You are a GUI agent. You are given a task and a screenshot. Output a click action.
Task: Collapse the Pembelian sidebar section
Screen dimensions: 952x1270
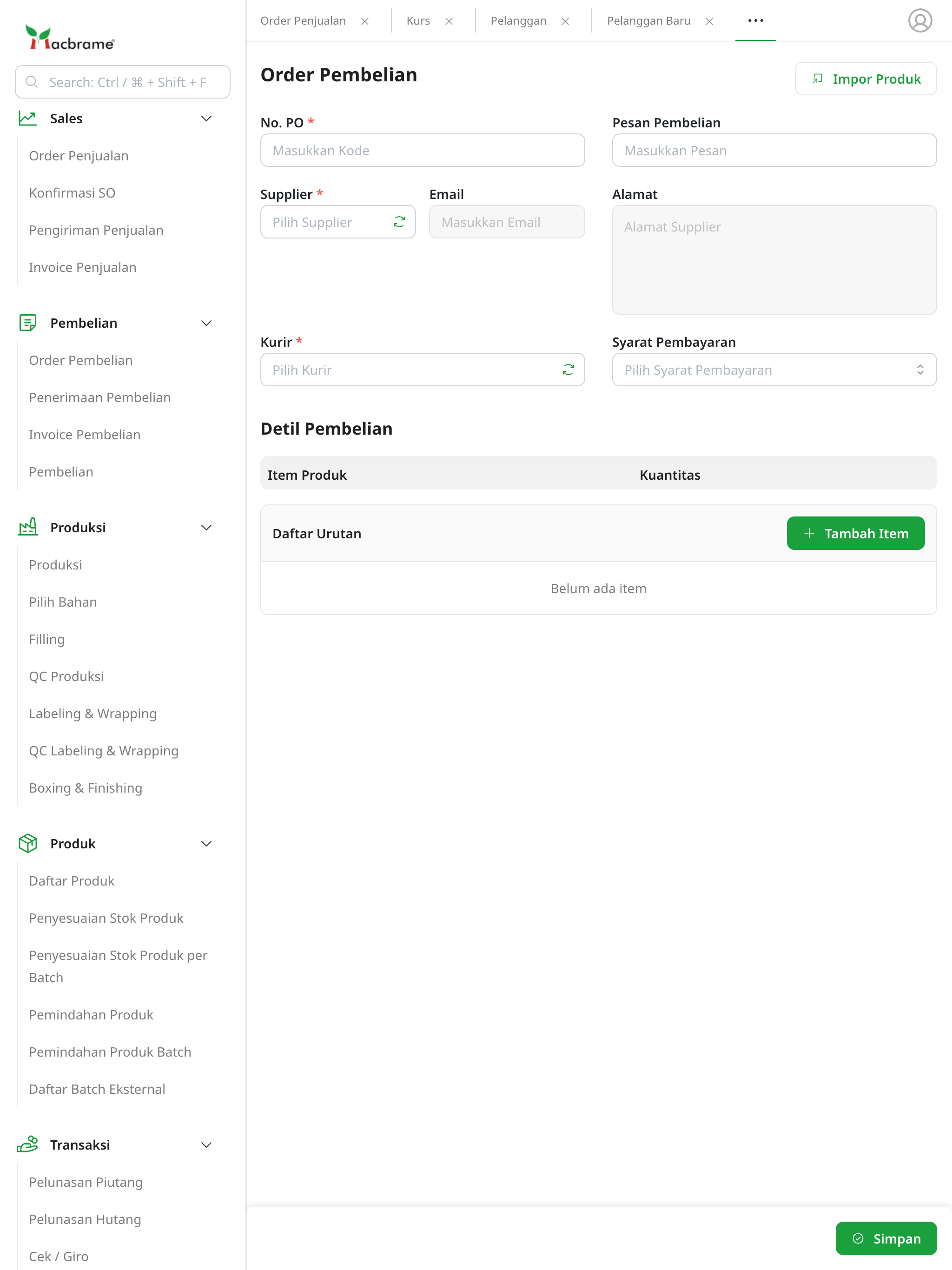(x=206, y=323)
